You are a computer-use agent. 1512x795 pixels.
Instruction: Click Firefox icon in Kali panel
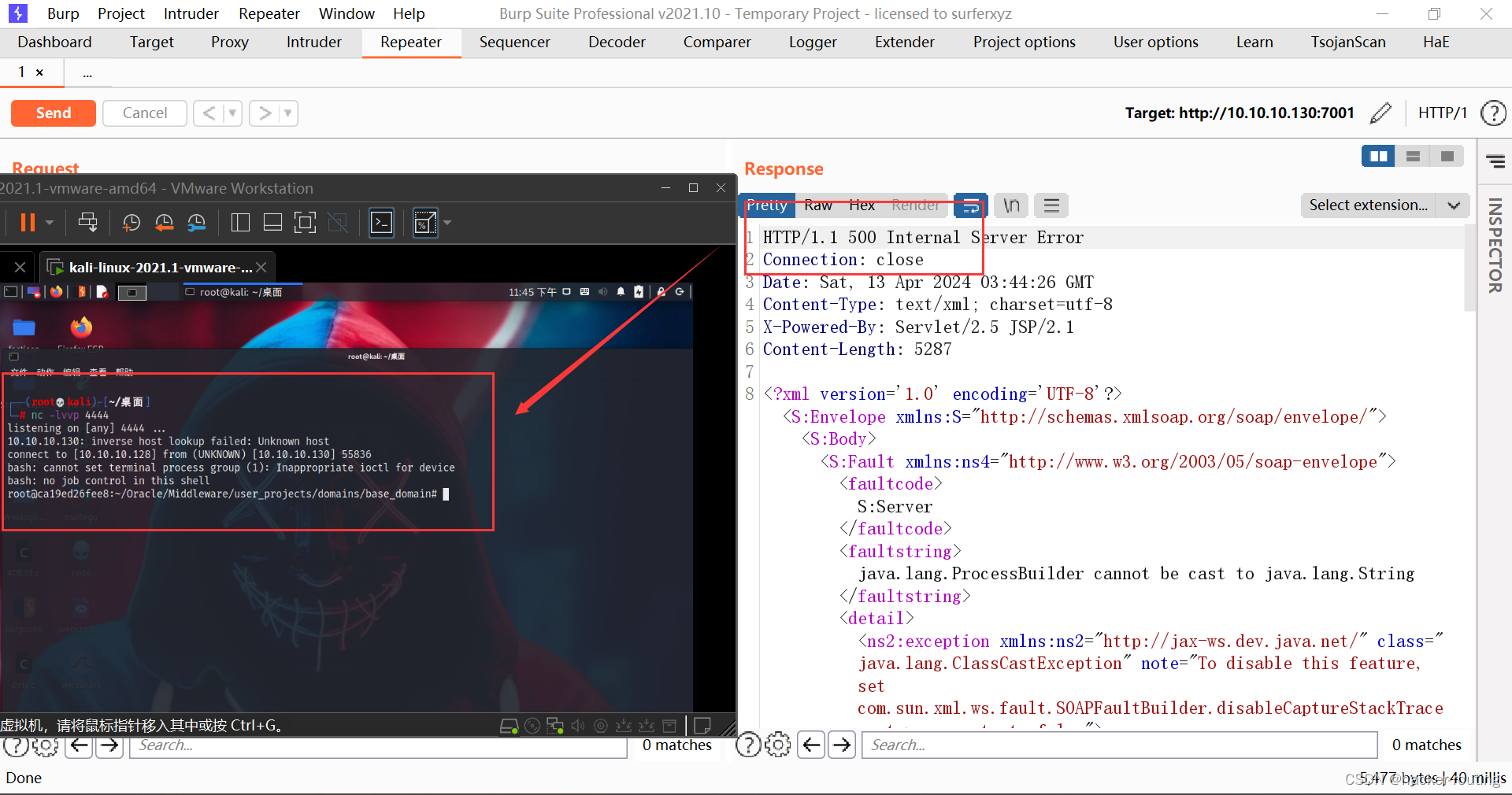pos(57,292)
